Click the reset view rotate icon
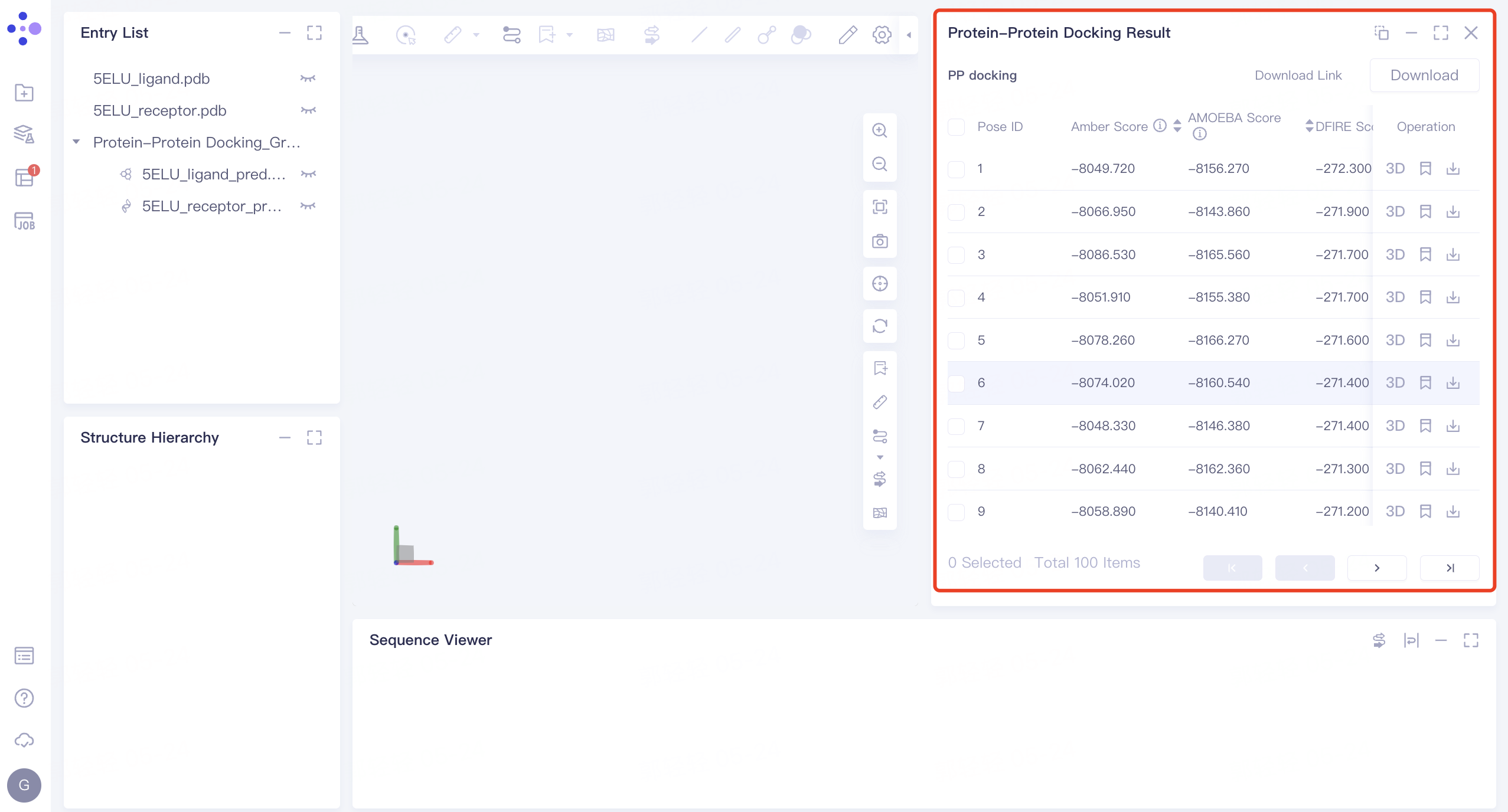Image resolution: width=1508 pixels, height=812 pixels. [880, 326]
